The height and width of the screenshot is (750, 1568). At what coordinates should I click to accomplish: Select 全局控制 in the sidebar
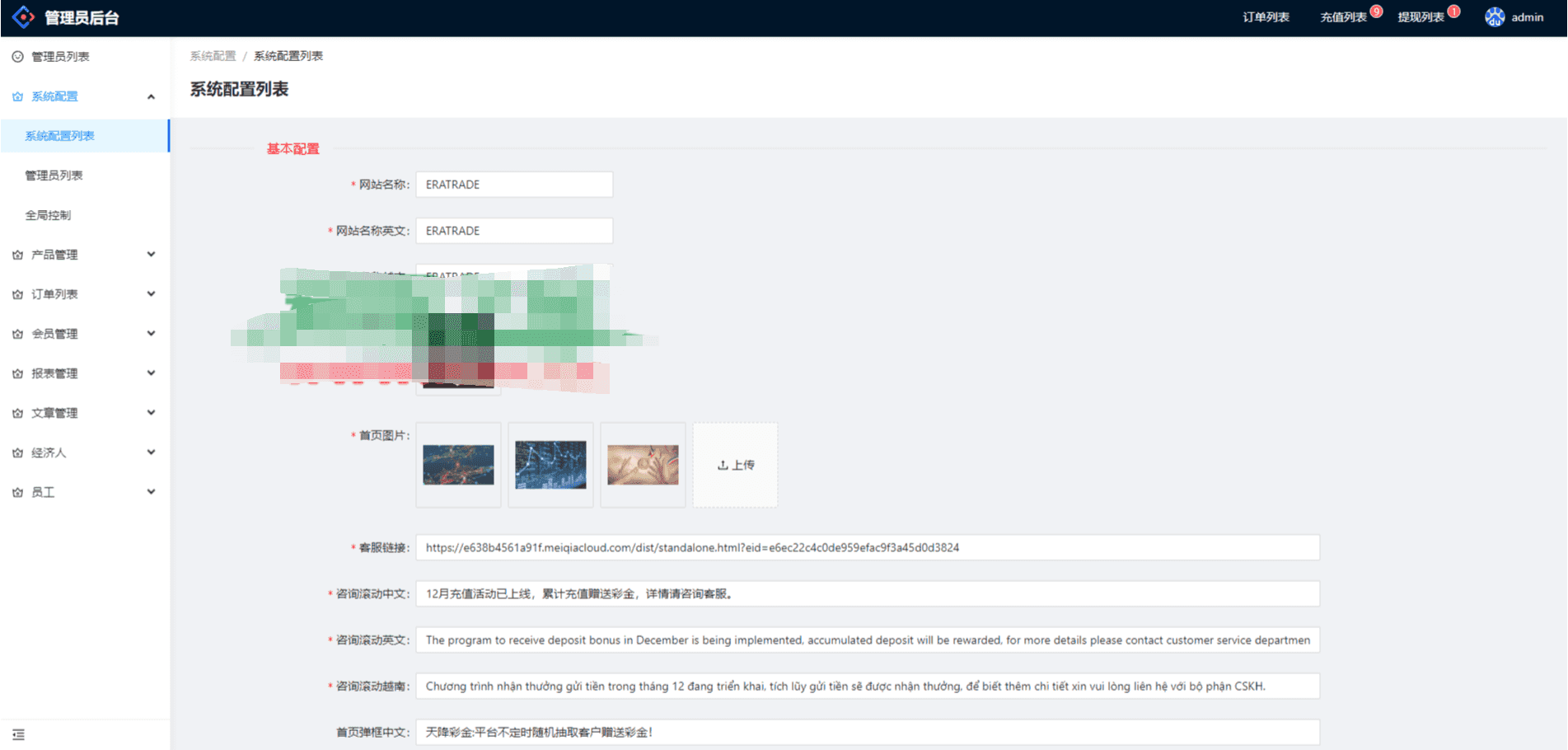coord(48,215)
